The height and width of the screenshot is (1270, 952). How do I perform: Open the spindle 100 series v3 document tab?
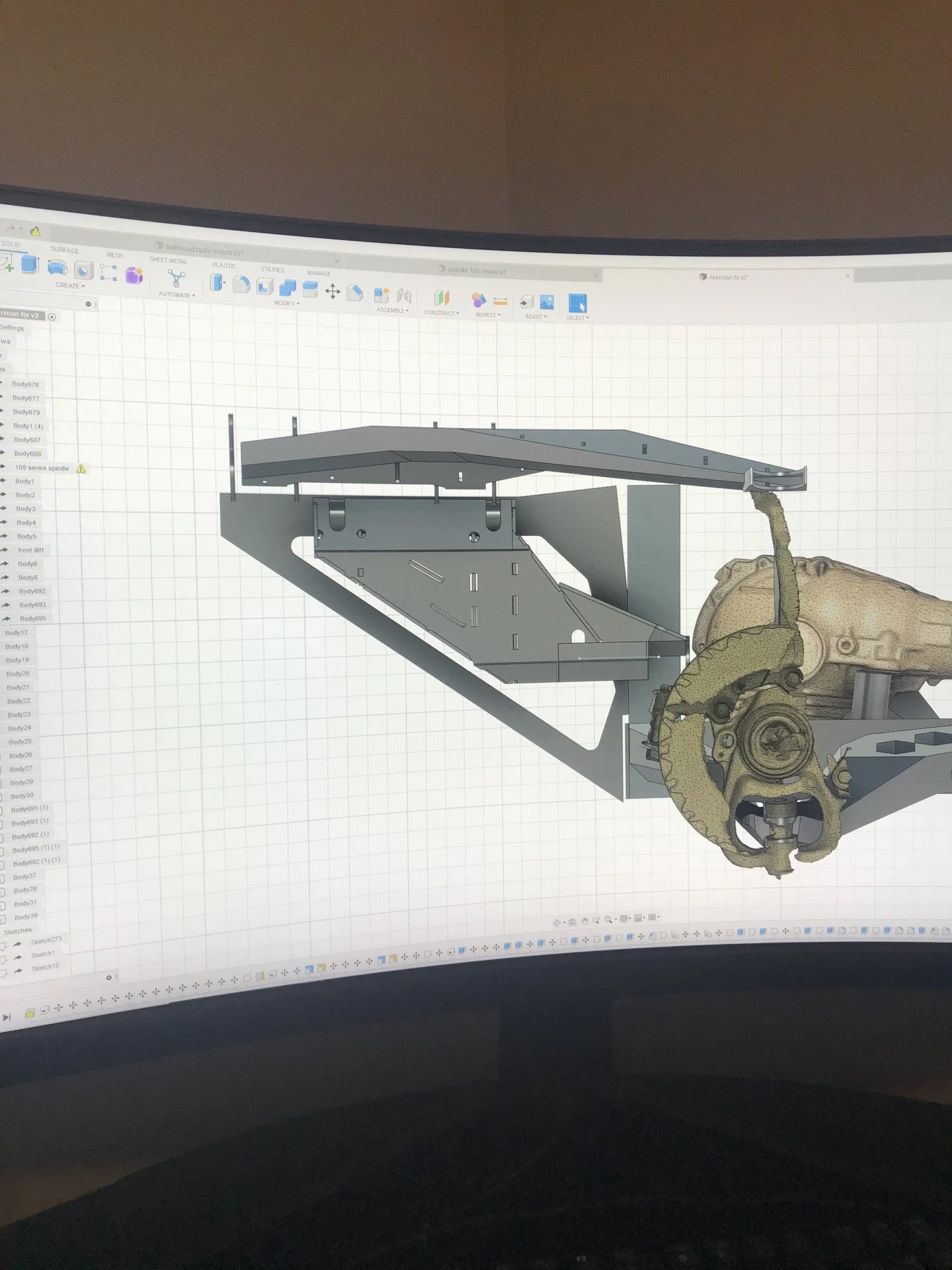point(471,271)
